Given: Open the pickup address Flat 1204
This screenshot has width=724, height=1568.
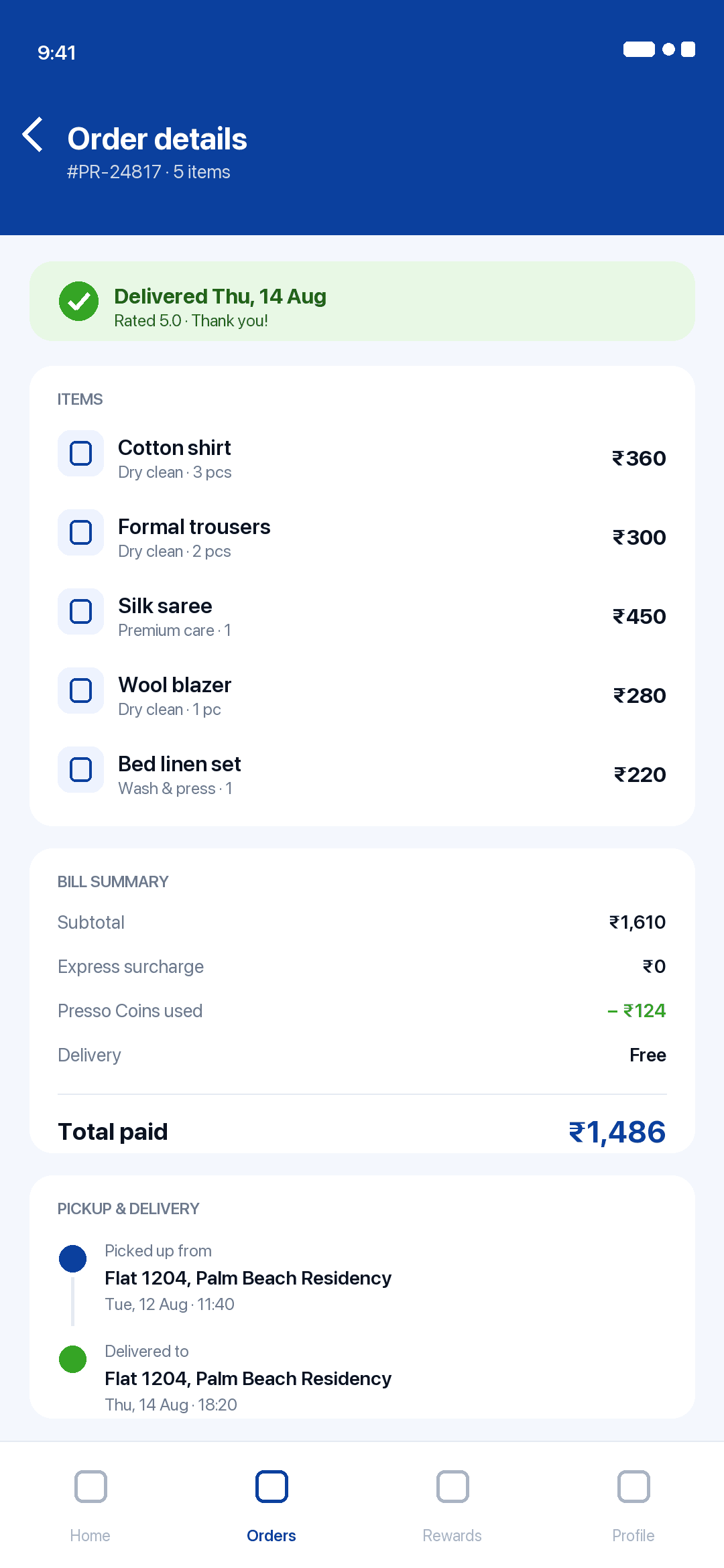Looking at the screenshot, I should tap(248, 1278).
